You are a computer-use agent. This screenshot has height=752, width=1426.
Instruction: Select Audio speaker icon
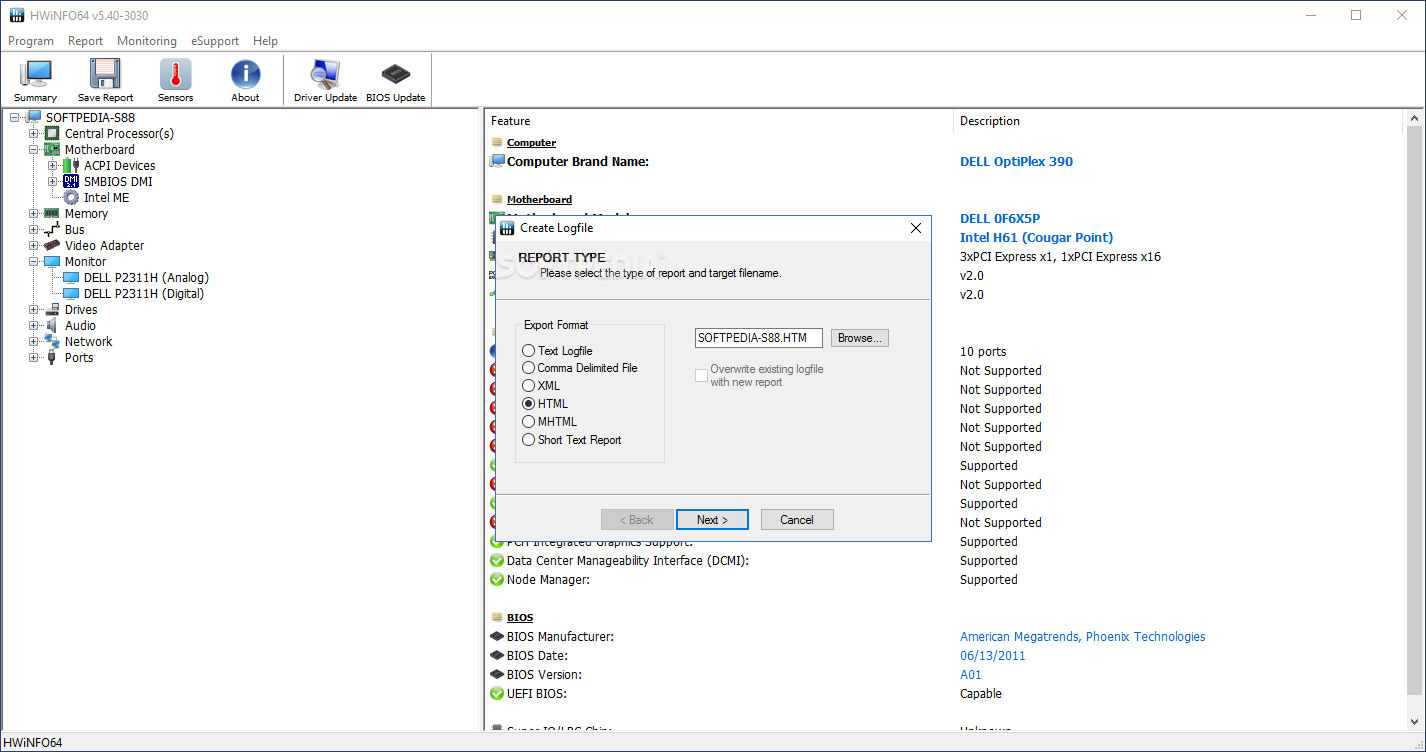52,325
